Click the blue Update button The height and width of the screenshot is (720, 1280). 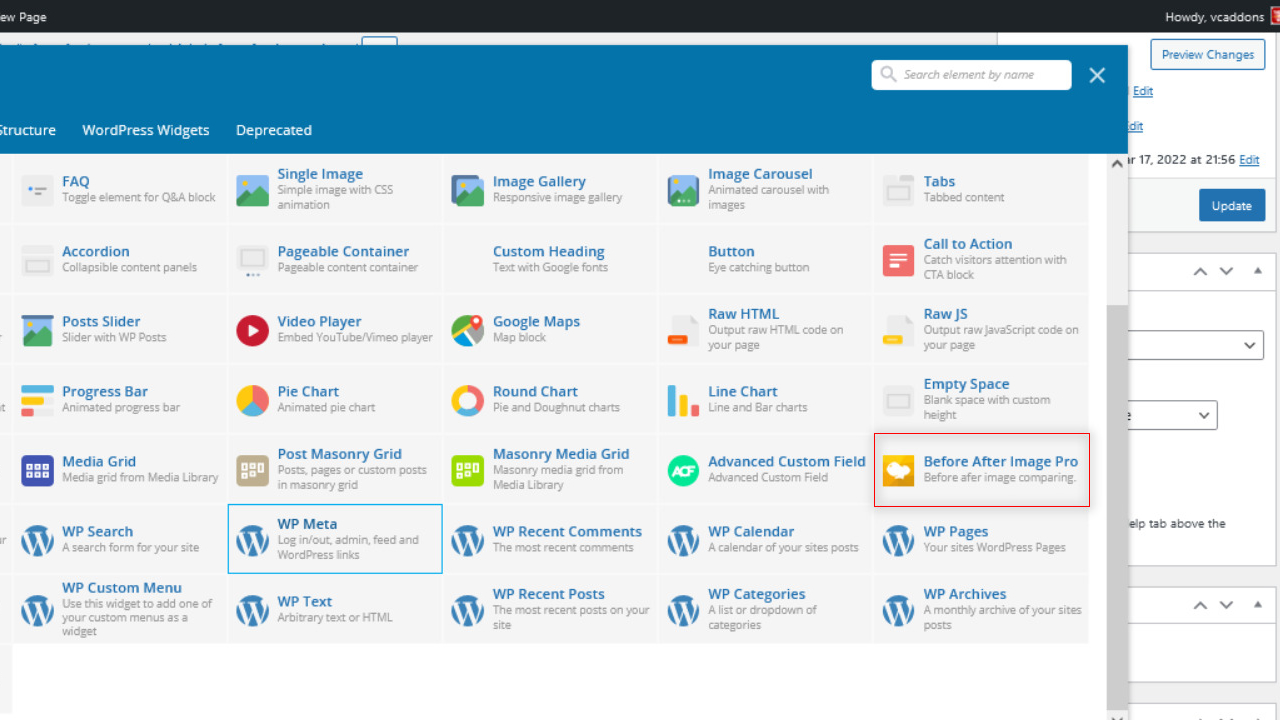1231,206
